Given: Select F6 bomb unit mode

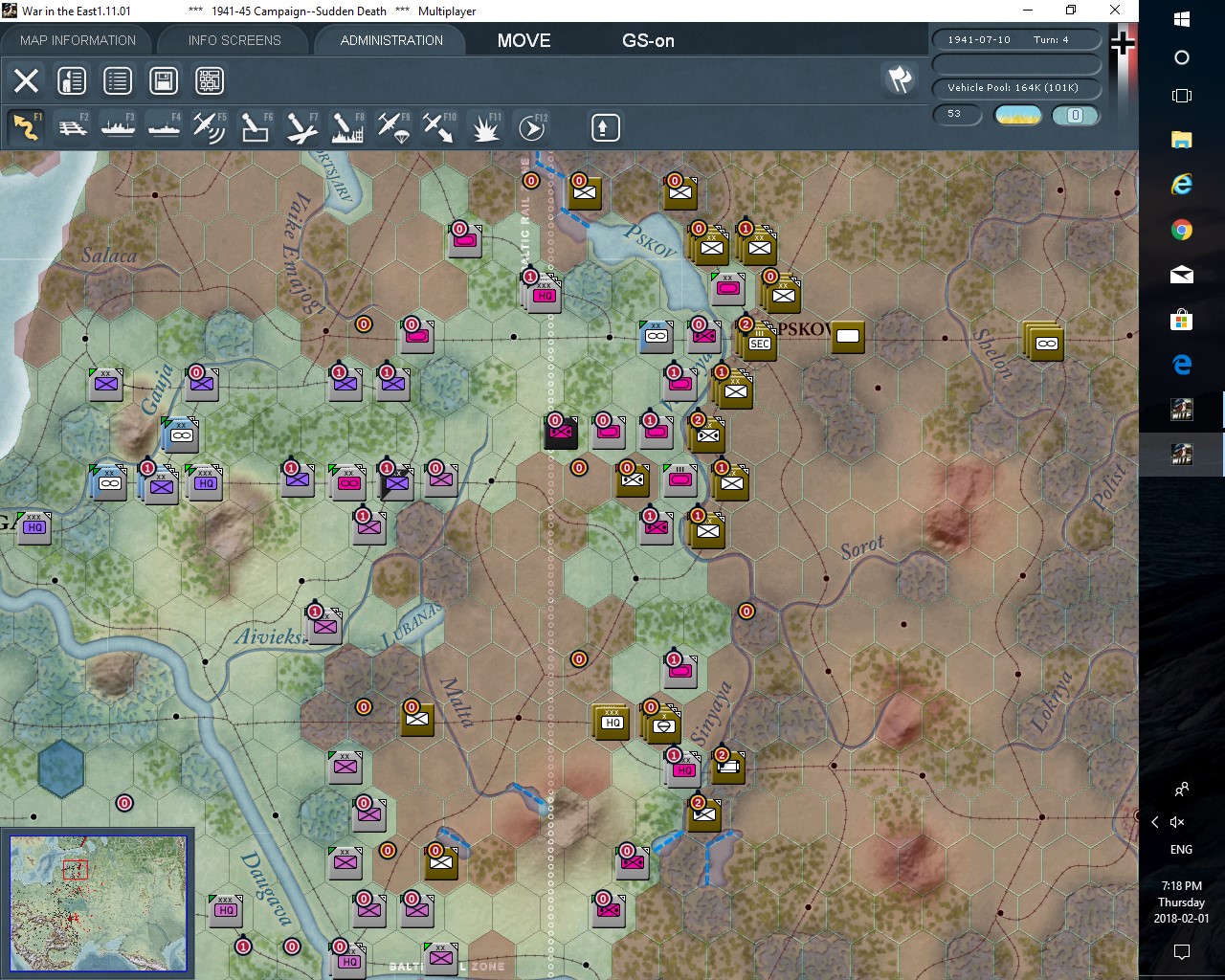Looking at the screenshot, I should coord(256,127).
